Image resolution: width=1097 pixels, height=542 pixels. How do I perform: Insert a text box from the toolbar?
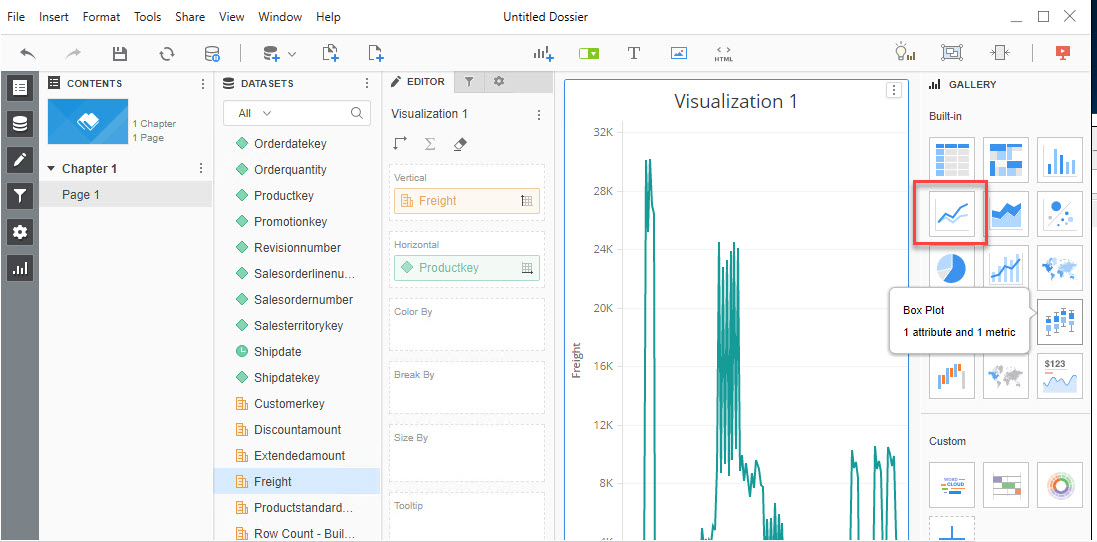[633, 53]
